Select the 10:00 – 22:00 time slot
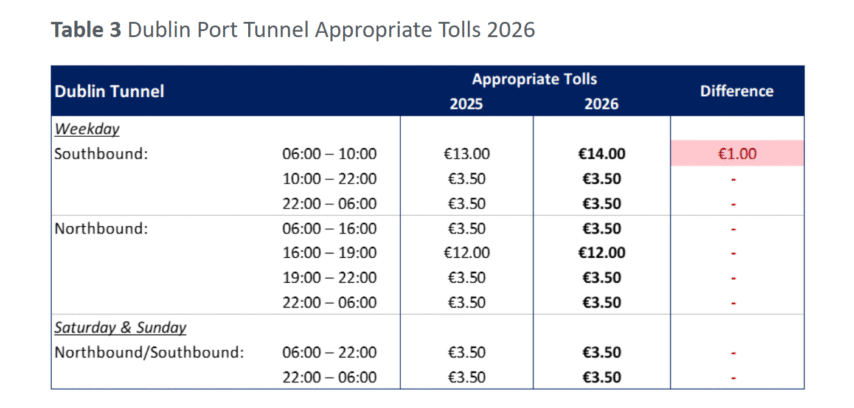The width and height of the screenshot is (854, 408). tap(329, 179)
